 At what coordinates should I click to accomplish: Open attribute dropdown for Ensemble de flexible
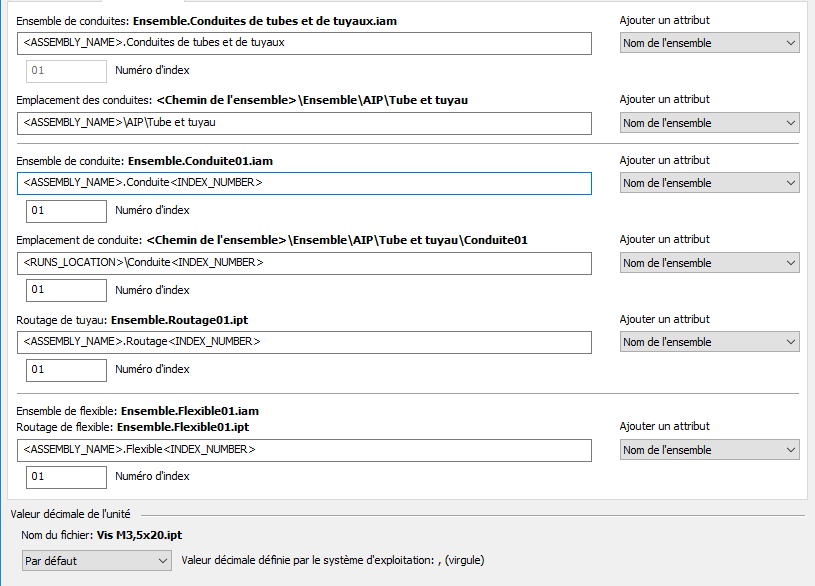(x=709, y=450)
